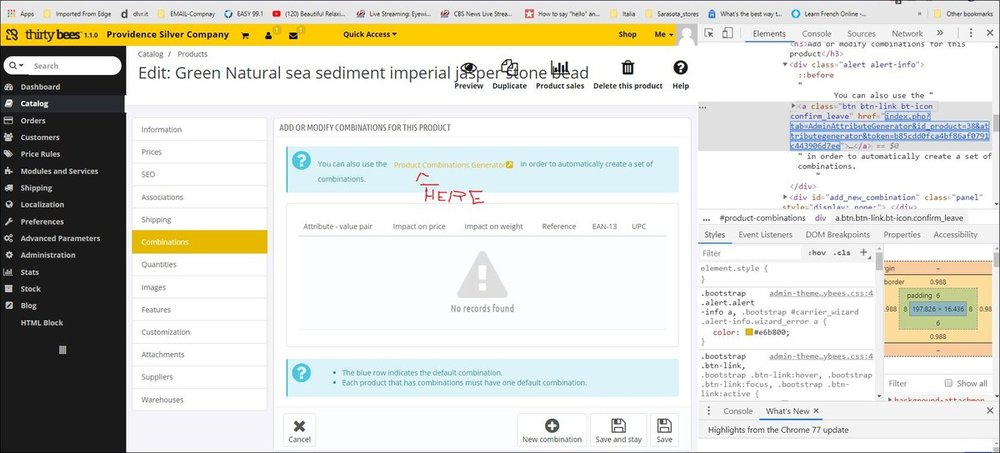Expand the Quick Access dropdown

tap(370, 34)
